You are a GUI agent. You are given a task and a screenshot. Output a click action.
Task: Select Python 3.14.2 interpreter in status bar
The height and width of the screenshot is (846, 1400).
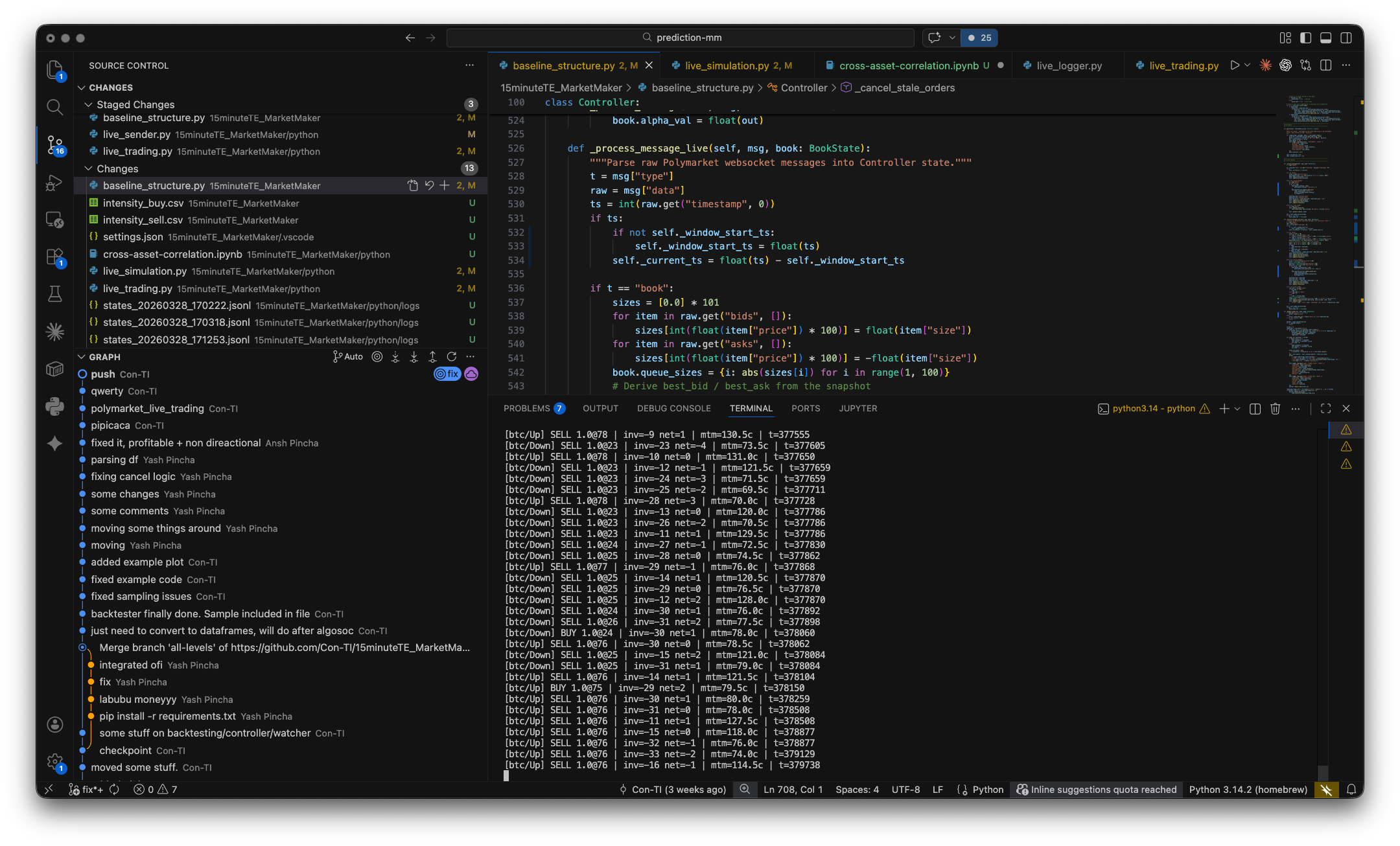point(1248,790)
